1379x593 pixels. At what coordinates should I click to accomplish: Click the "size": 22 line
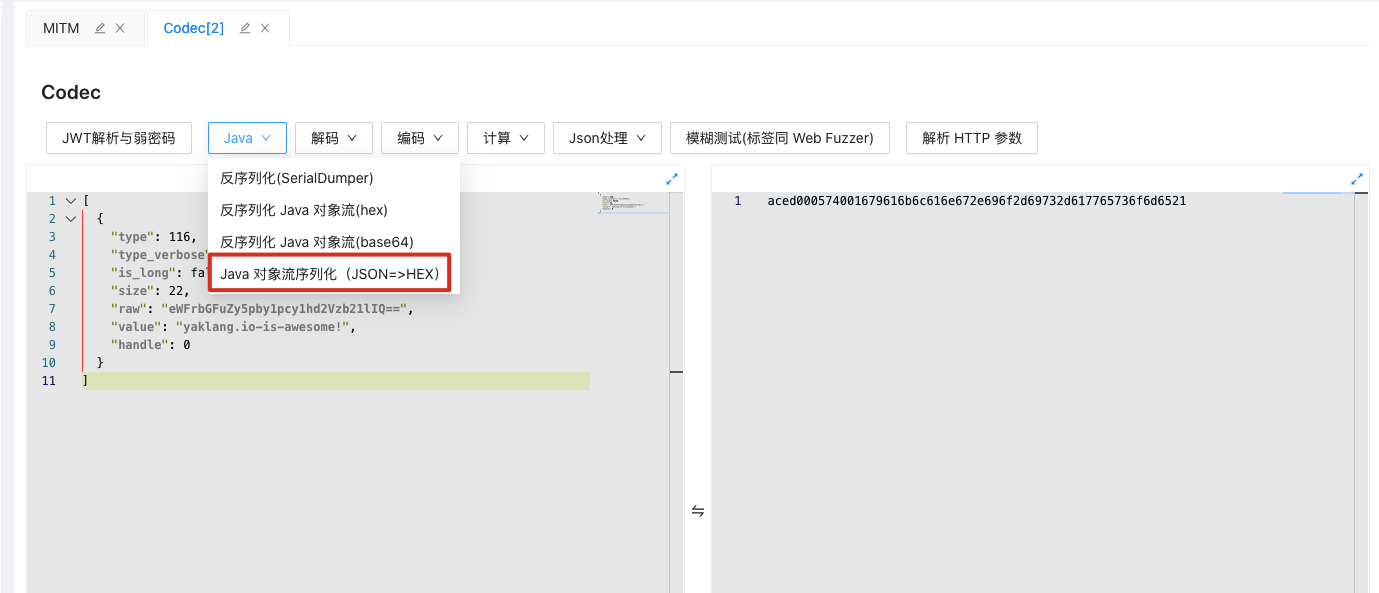[x=151, y=291]
